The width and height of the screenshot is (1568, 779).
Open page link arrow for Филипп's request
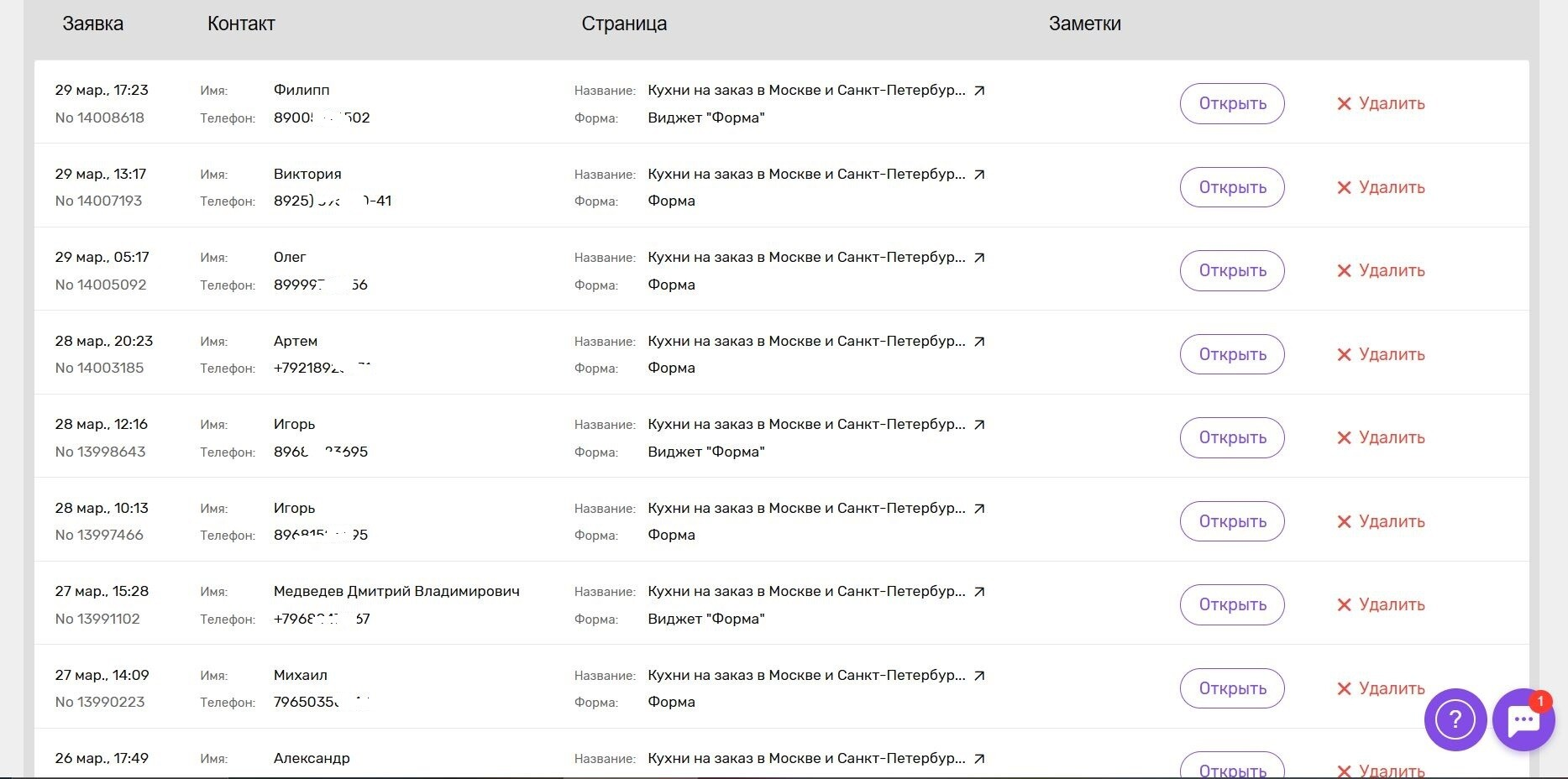(979, 91)
